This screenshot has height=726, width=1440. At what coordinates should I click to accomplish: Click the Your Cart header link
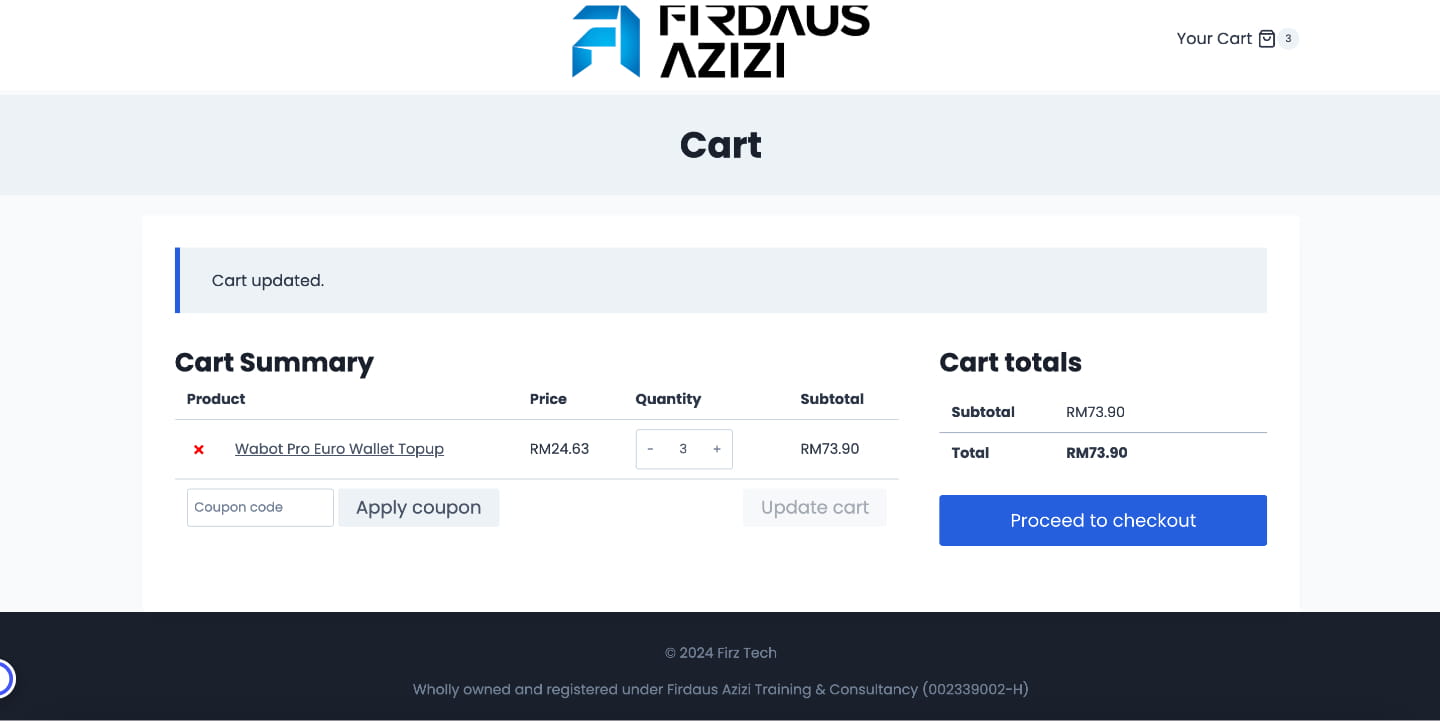pyautogui.click(x=1214, y=38)
